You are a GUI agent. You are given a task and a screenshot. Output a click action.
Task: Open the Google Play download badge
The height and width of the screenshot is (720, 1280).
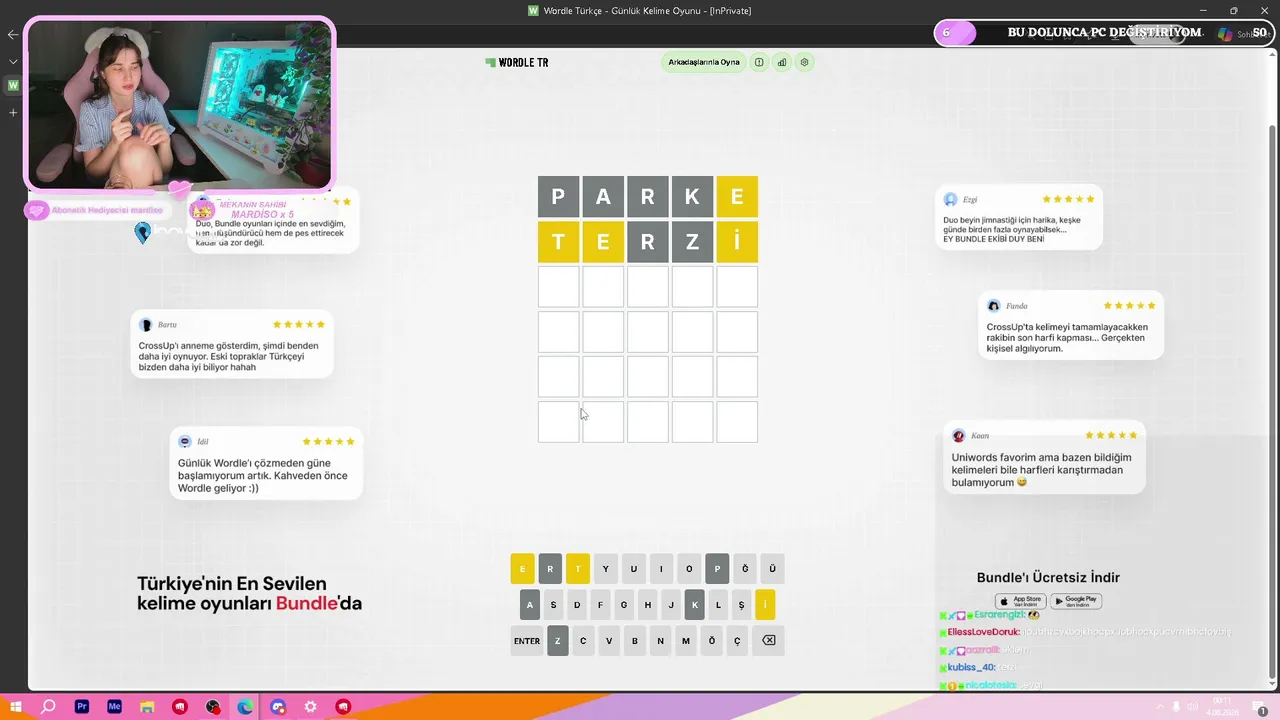pyautogui.click(x=1076, y=601)
